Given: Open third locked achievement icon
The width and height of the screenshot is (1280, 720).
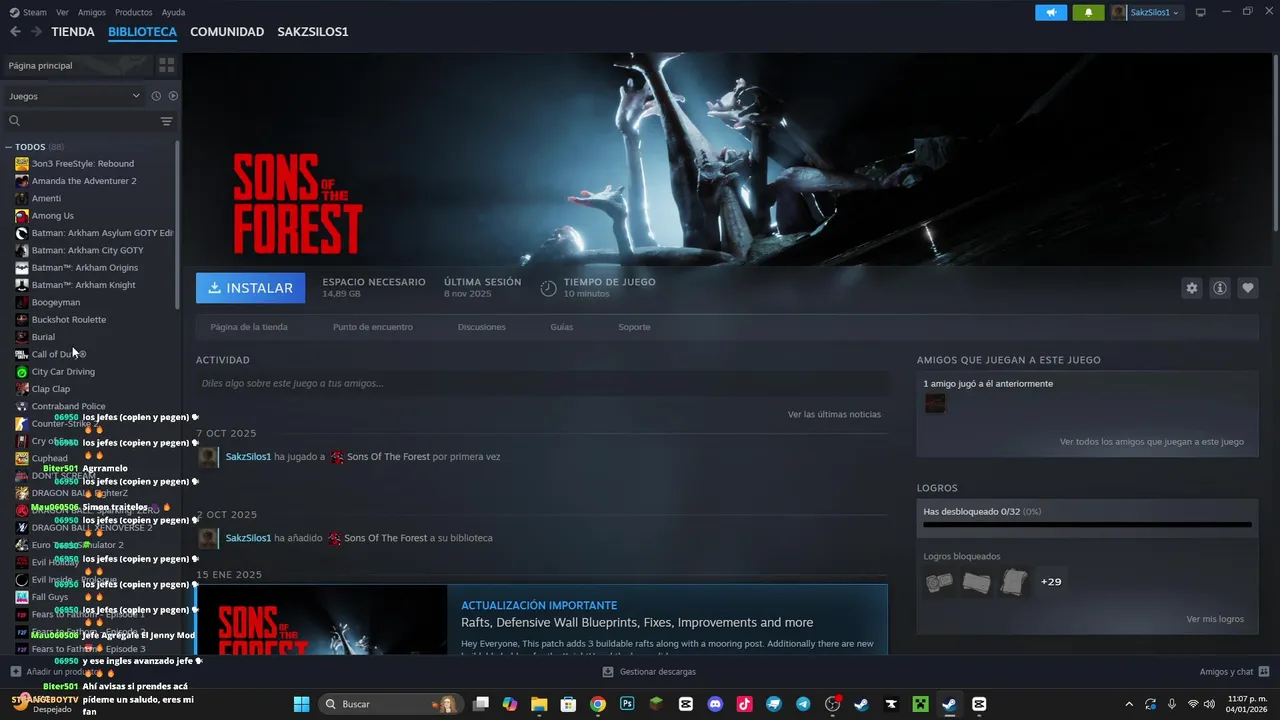Looking at the screenshot, I should coord(1013,582).
